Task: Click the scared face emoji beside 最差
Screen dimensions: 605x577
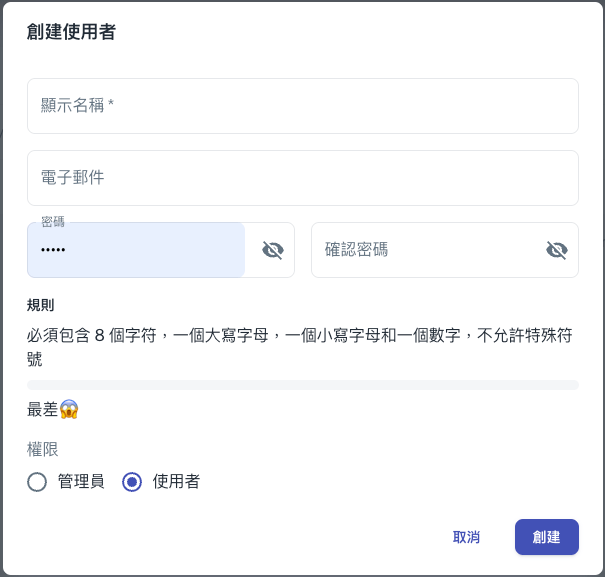Action: [69, 409]
